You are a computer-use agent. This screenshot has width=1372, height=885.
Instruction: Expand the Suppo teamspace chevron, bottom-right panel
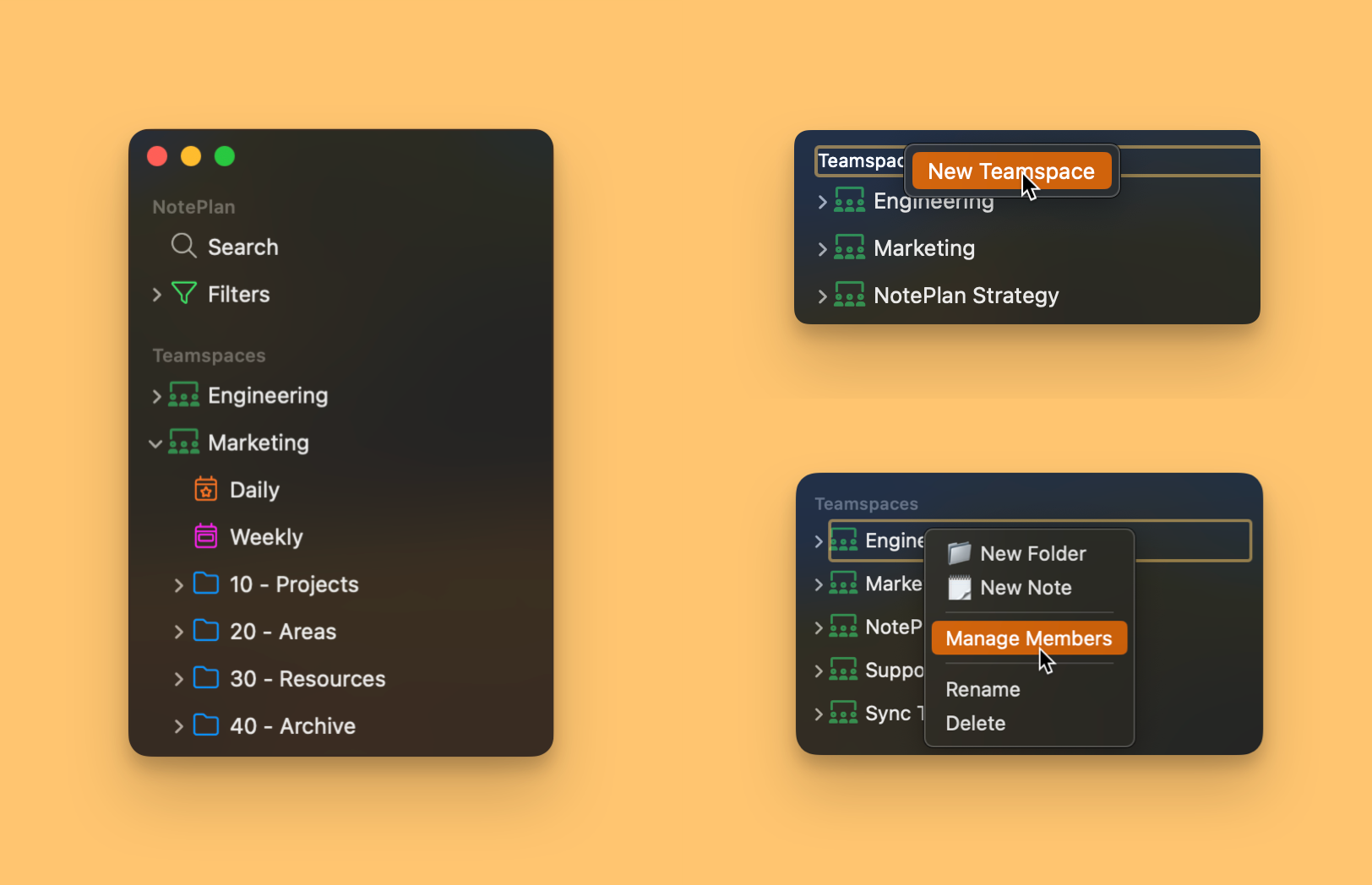[x=818, y=671]
